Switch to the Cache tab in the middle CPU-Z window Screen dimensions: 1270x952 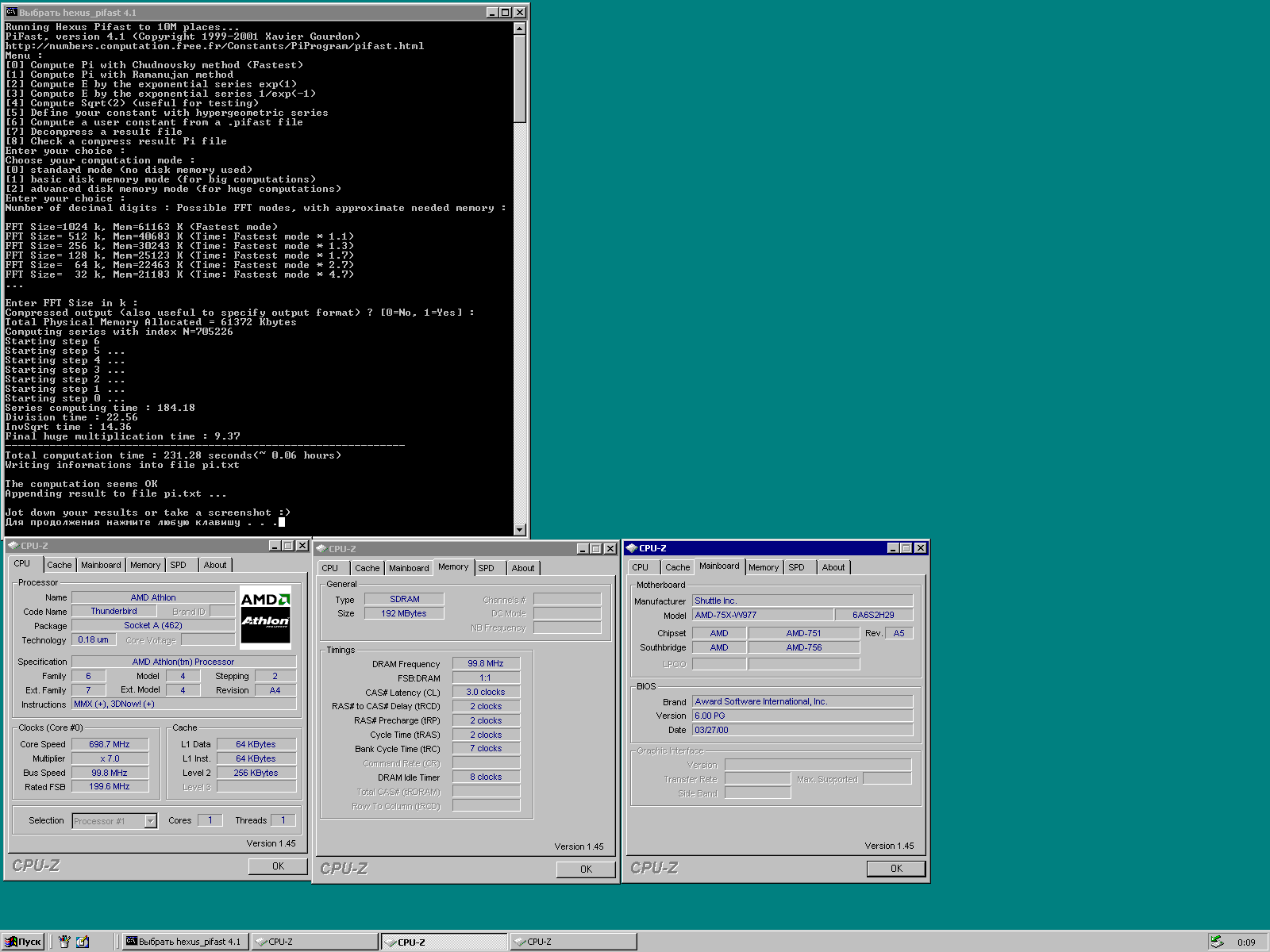coord(367,568)
